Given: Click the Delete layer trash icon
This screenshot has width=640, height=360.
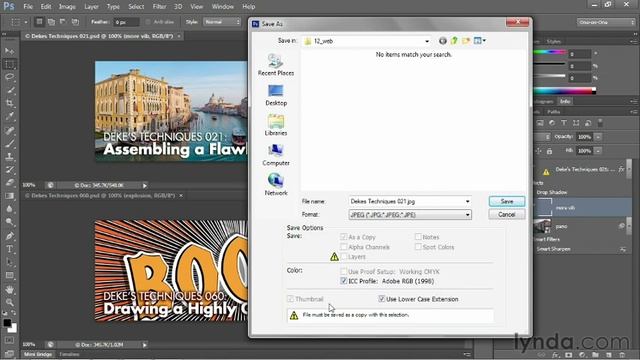Looking at the screenshot, I should (x=622, y=355).
